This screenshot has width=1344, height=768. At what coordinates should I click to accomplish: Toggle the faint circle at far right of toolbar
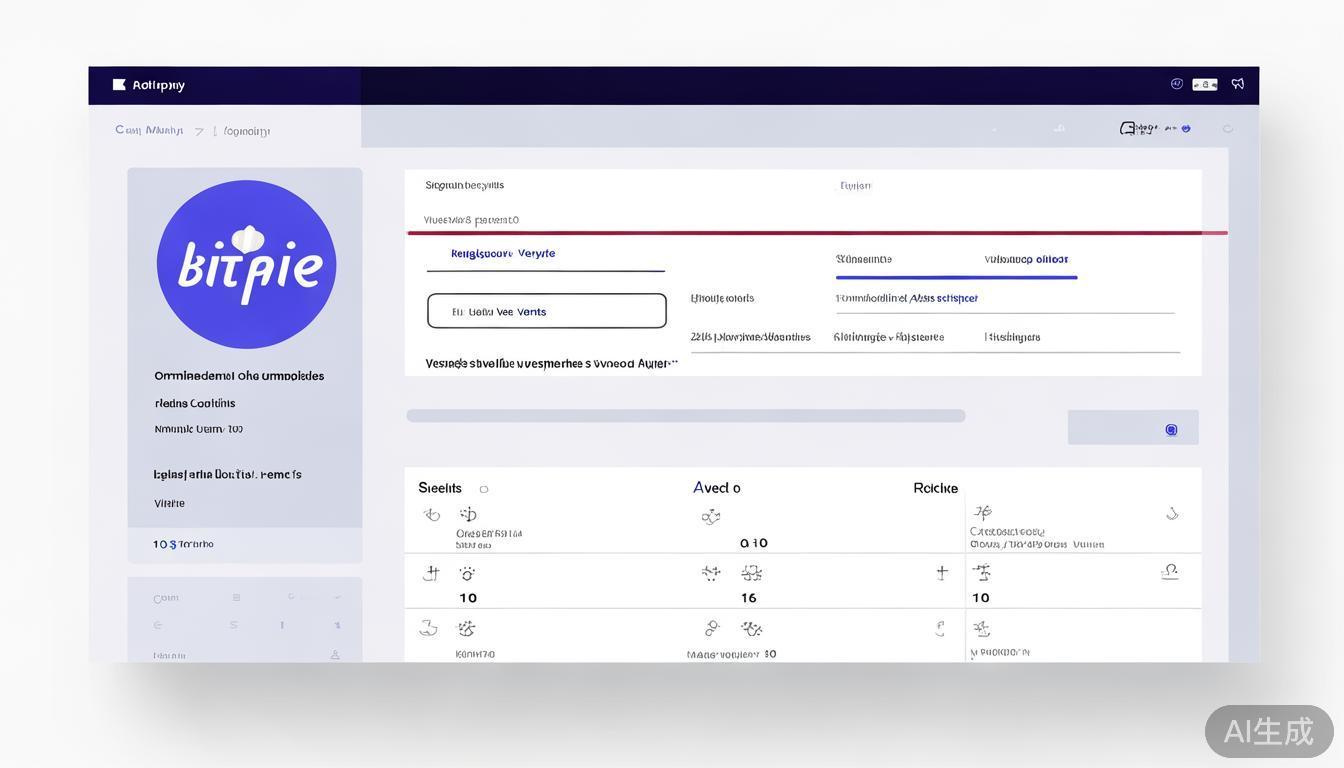click(1228, 129)
